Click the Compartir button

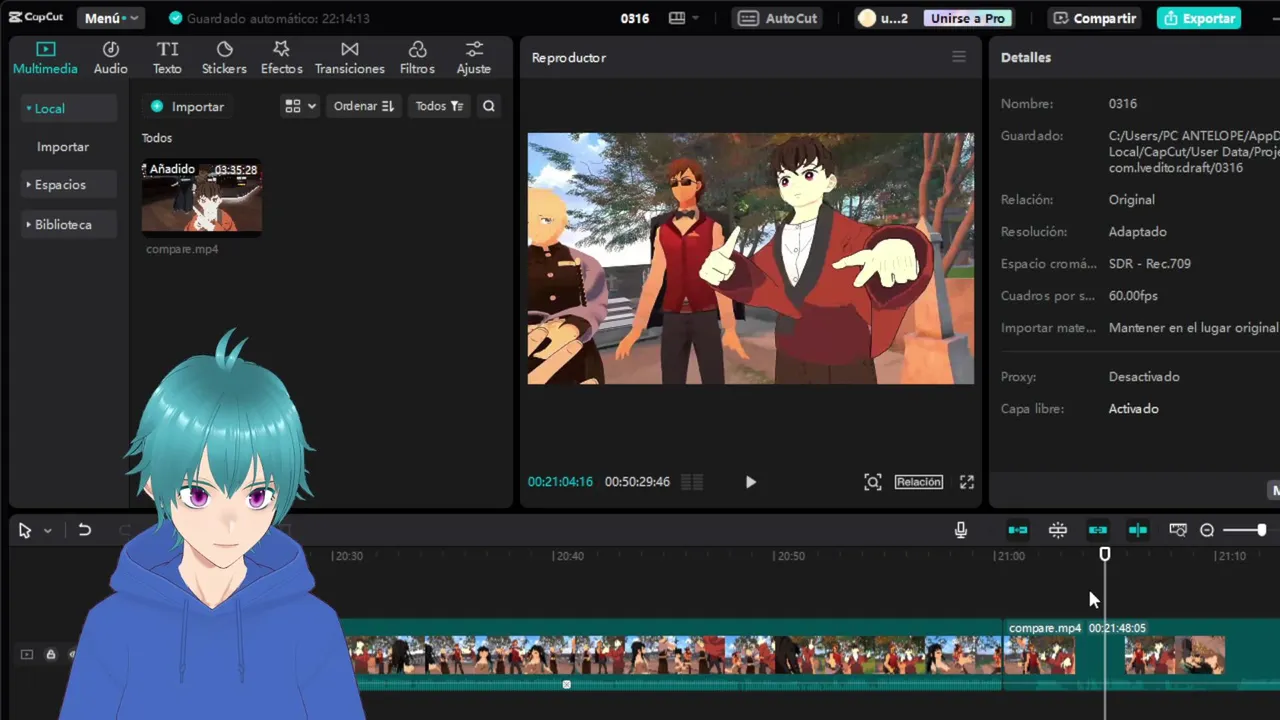(1095, 18)
